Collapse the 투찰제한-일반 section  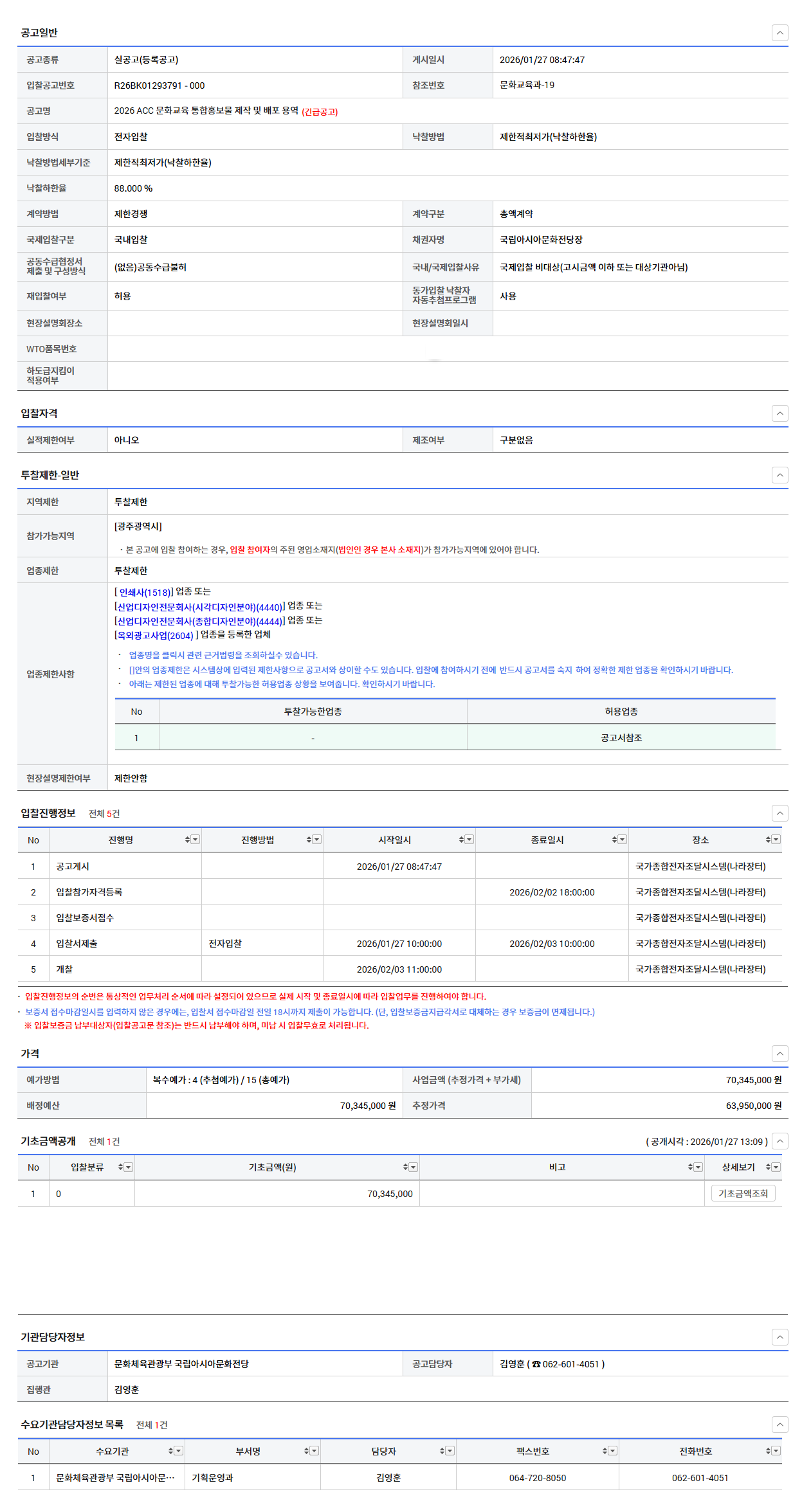click(x=779, y=475)
